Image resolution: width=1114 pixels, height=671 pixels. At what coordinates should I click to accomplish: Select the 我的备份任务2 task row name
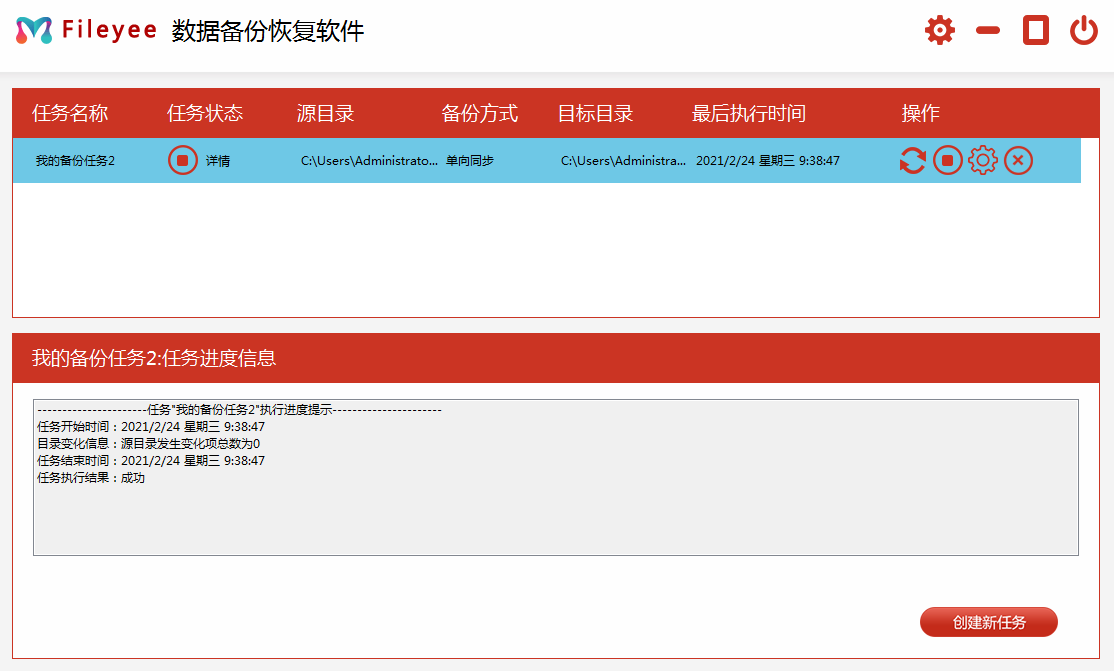(75, 161)
